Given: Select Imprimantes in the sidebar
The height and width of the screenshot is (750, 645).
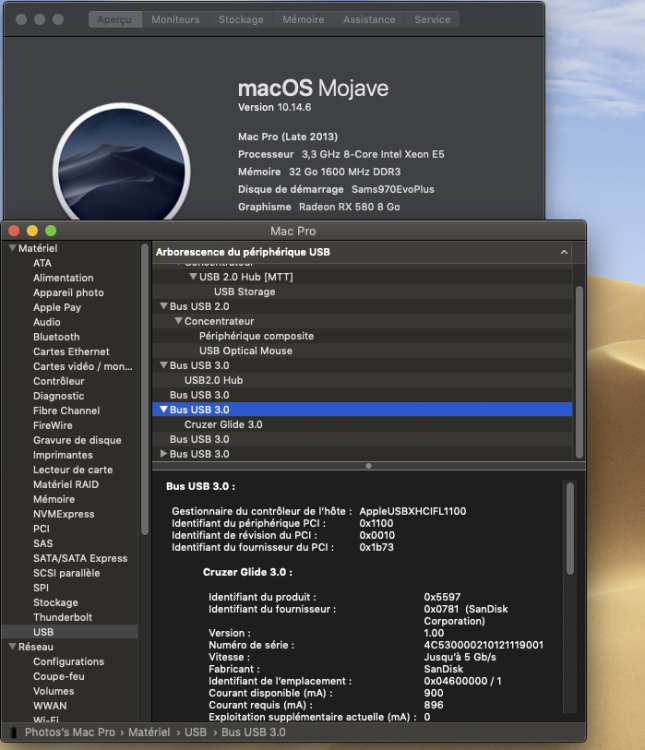Looking at the screenshot, I should (x=63, y=455).
